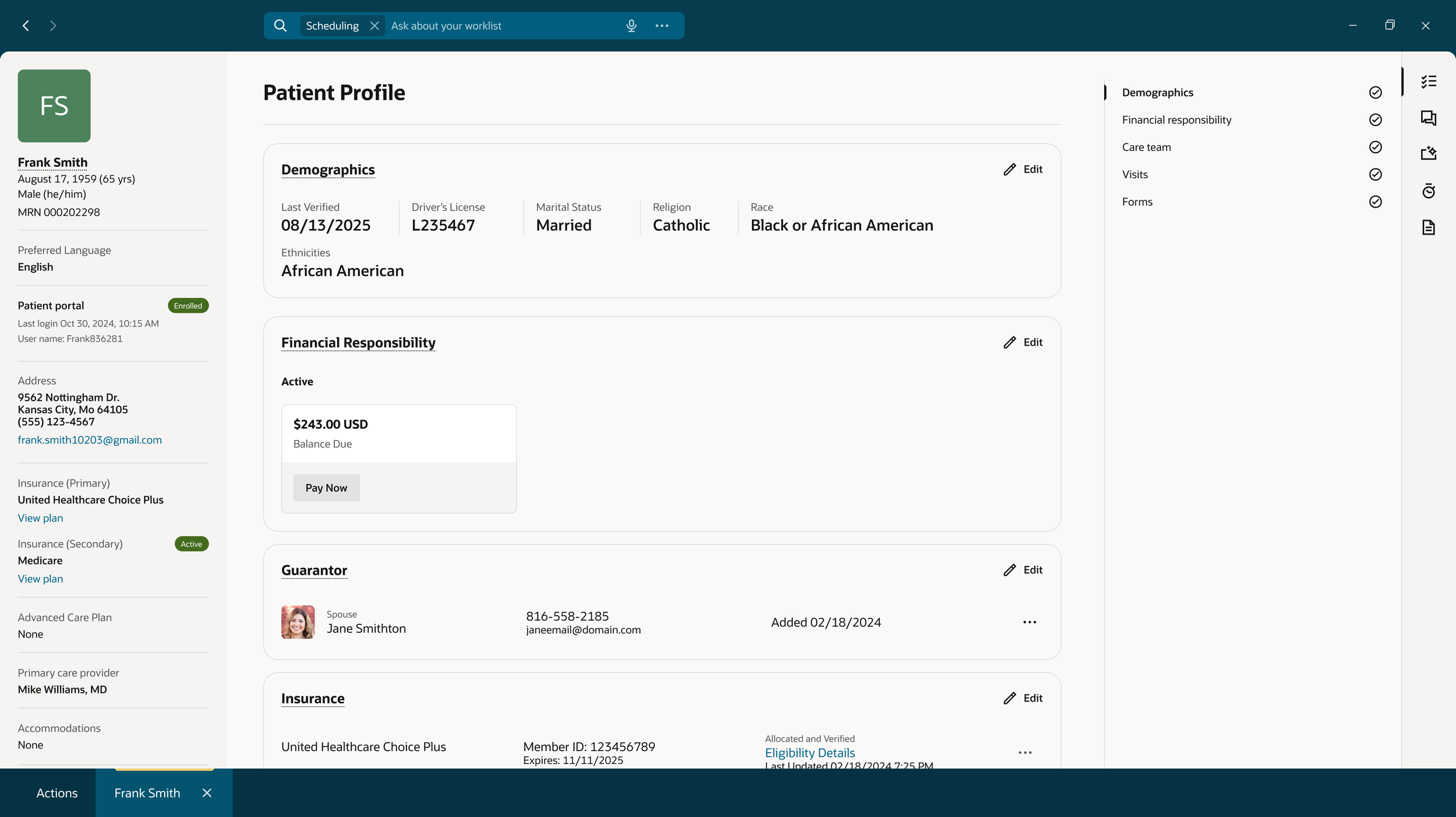Open Frank Smith patient name link
Viewport: 1456px width, 817px height.
(52, 163)
